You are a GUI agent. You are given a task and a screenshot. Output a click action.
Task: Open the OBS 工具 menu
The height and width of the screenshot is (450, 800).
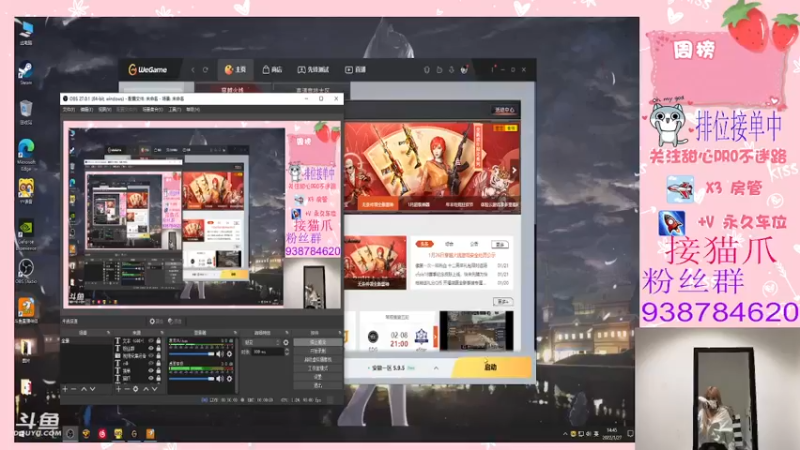coord(175,109)
